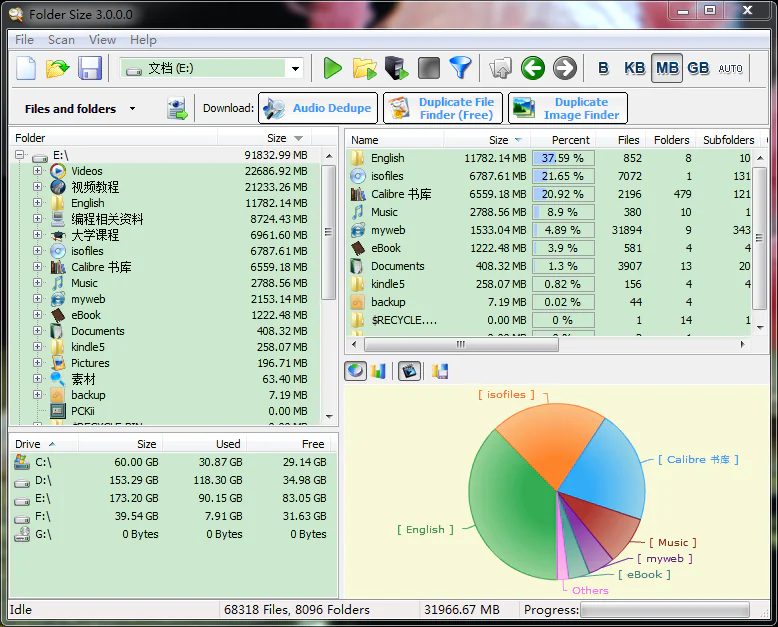
Task: Click the save chart icon
Action: pyautogui.click(x=440, y=371)
